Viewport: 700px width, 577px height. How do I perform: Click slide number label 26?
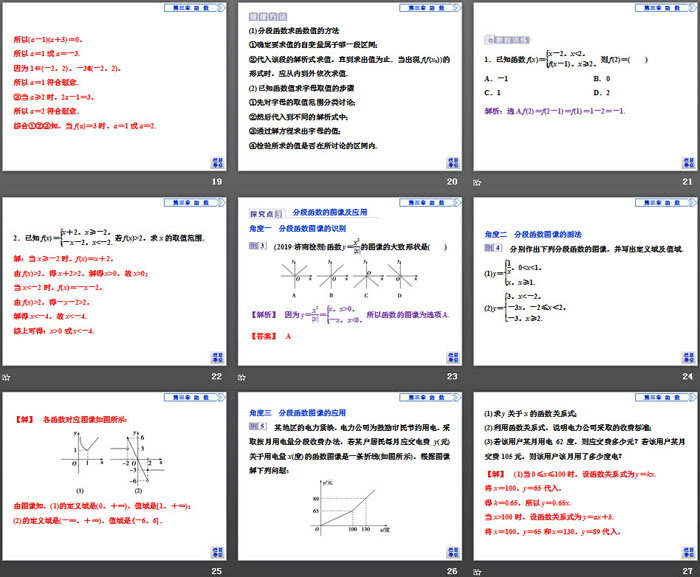[x=452, y=571]
